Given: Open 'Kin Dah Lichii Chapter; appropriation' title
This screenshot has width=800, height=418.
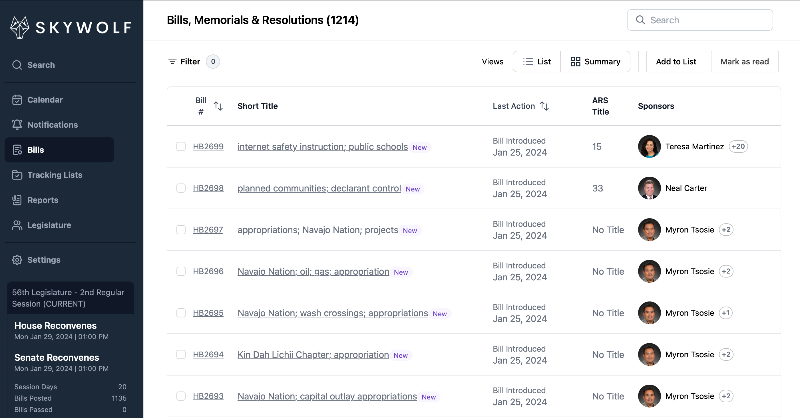Looking at the screenshot, I should click(x=313, y=355).
